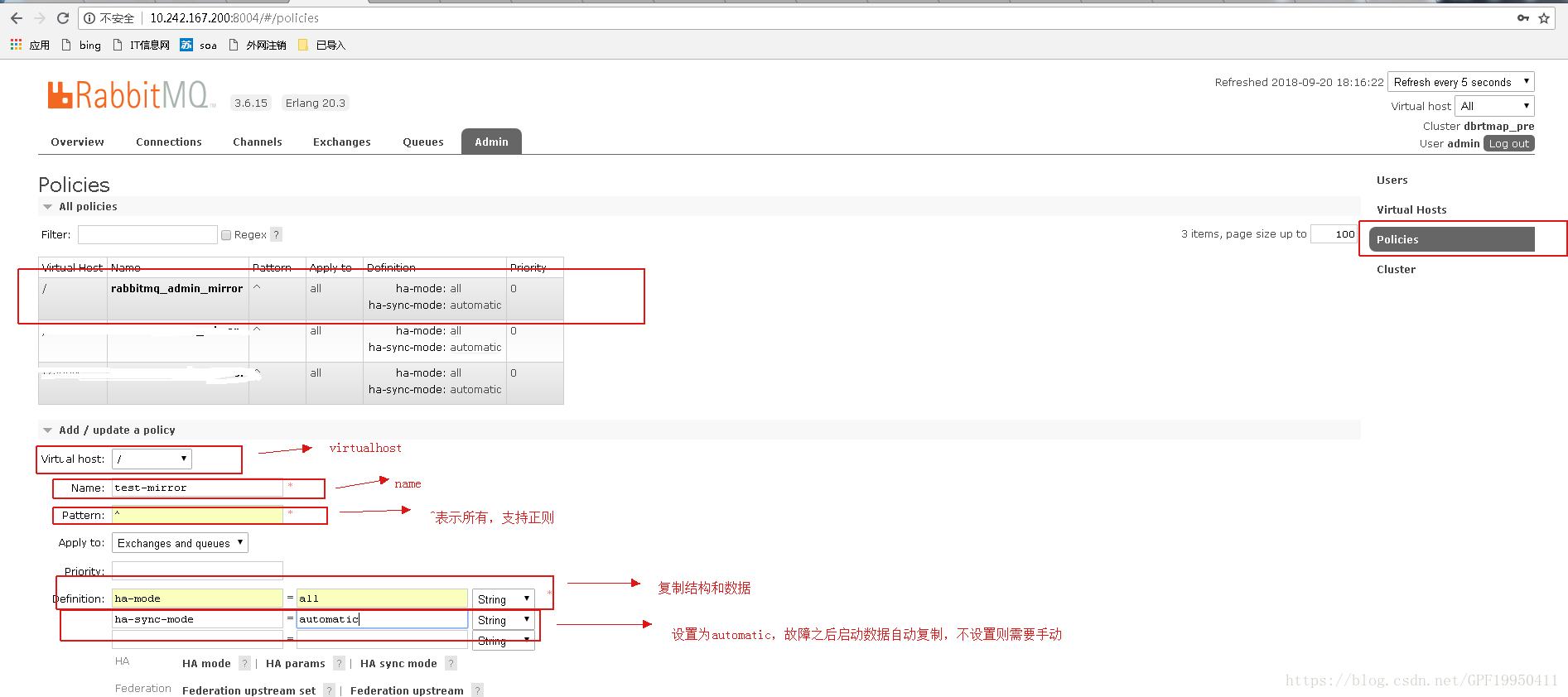Viewport: 1568px width, 697px height.
Task: Click the Pattern input field
Action: tap(197, 515)
